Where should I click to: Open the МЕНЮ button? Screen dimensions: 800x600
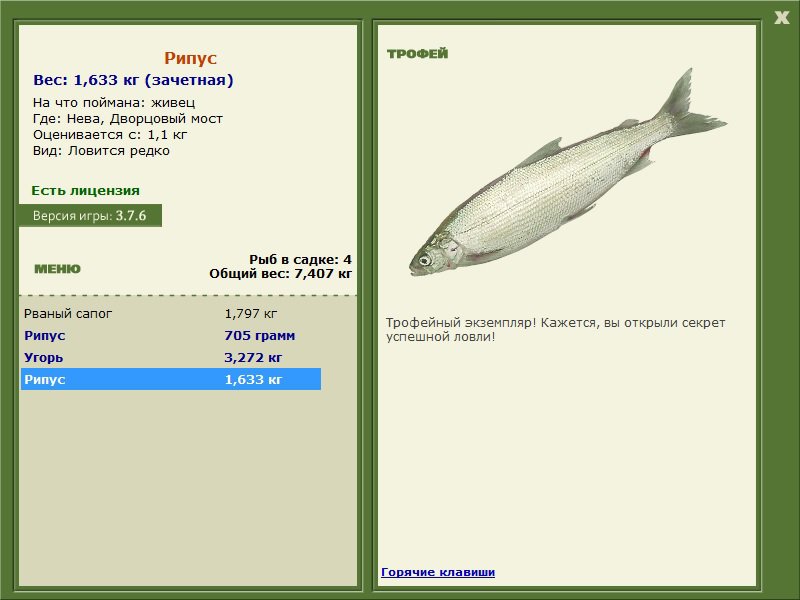57,269
